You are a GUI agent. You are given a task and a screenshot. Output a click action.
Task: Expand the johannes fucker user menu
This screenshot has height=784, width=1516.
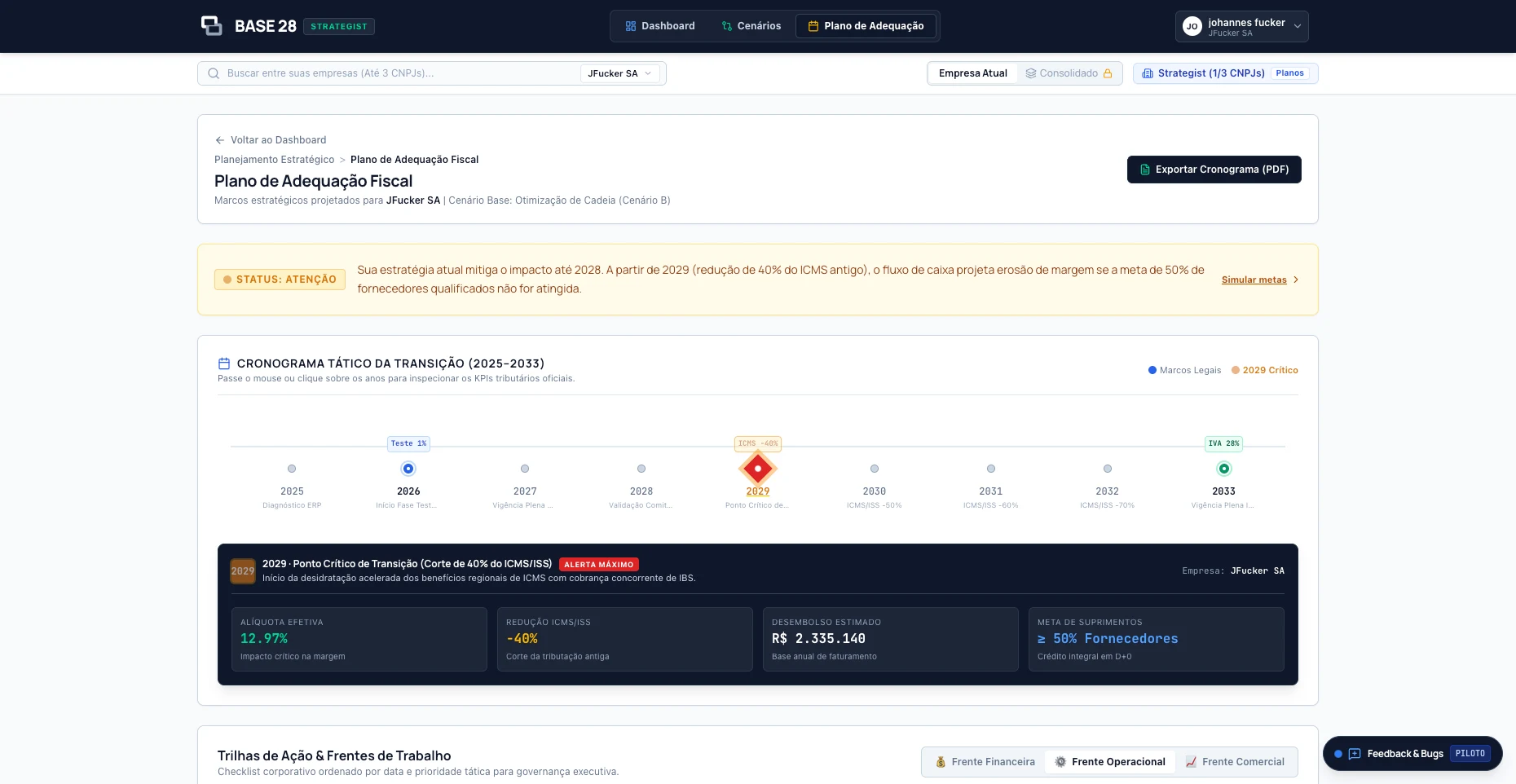[1242, 26]
